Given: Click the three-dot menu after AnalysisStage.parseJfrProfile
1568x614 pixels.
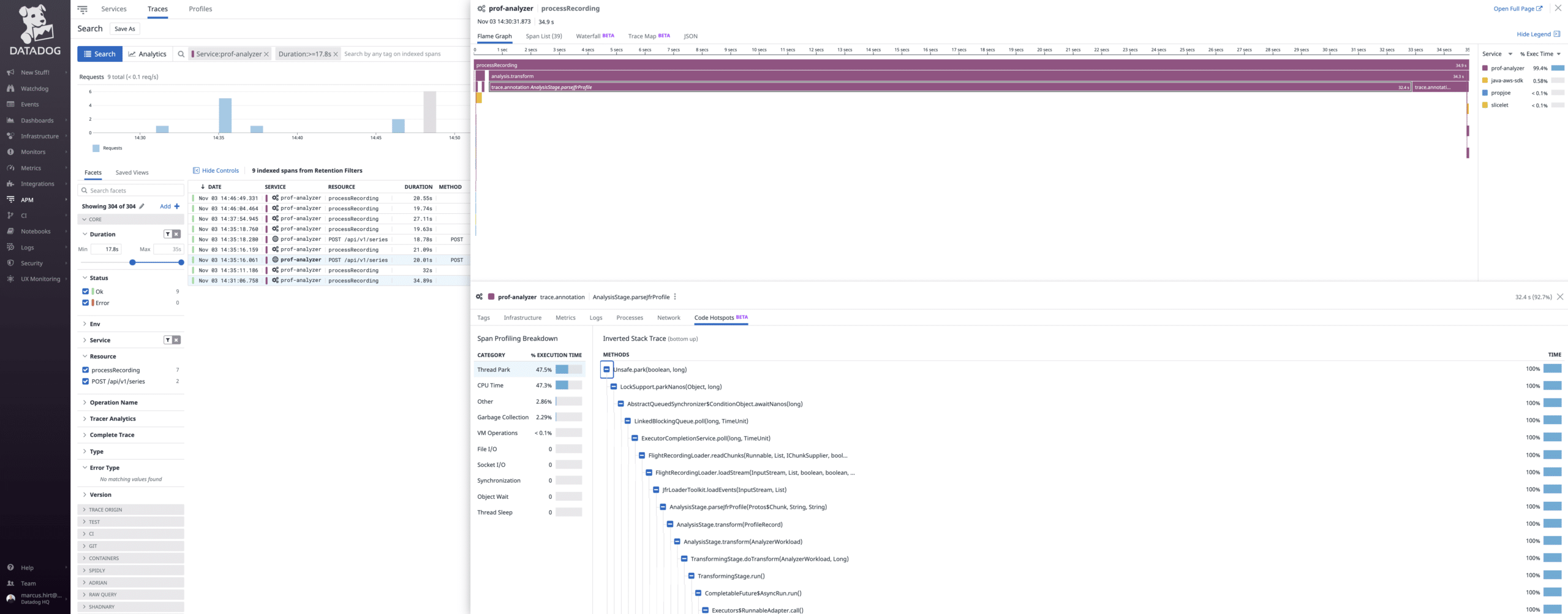Looking at the screenshot, I should click(x=675, y=297).
